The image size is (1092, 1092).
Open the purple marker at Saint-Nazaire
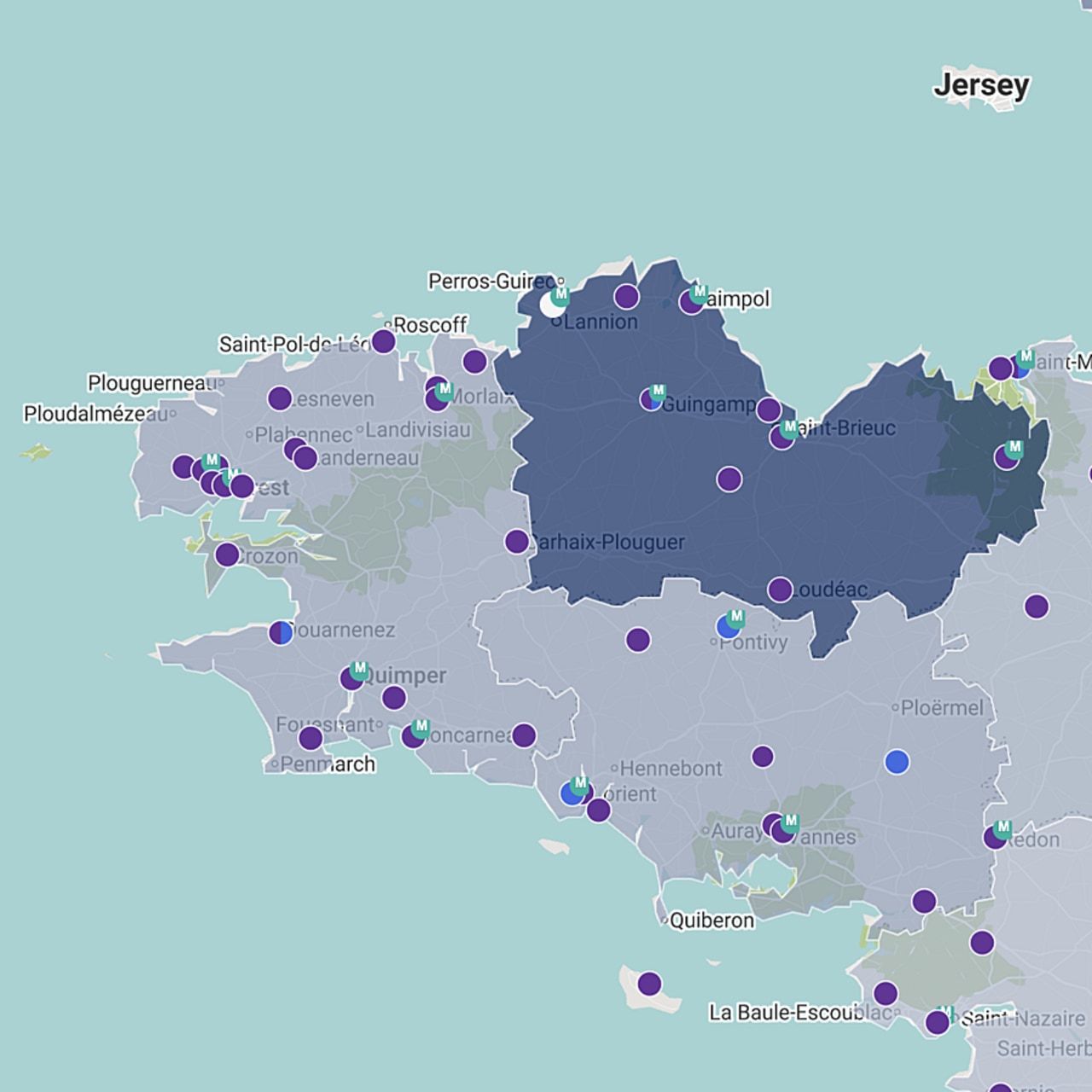point(937,1022)
